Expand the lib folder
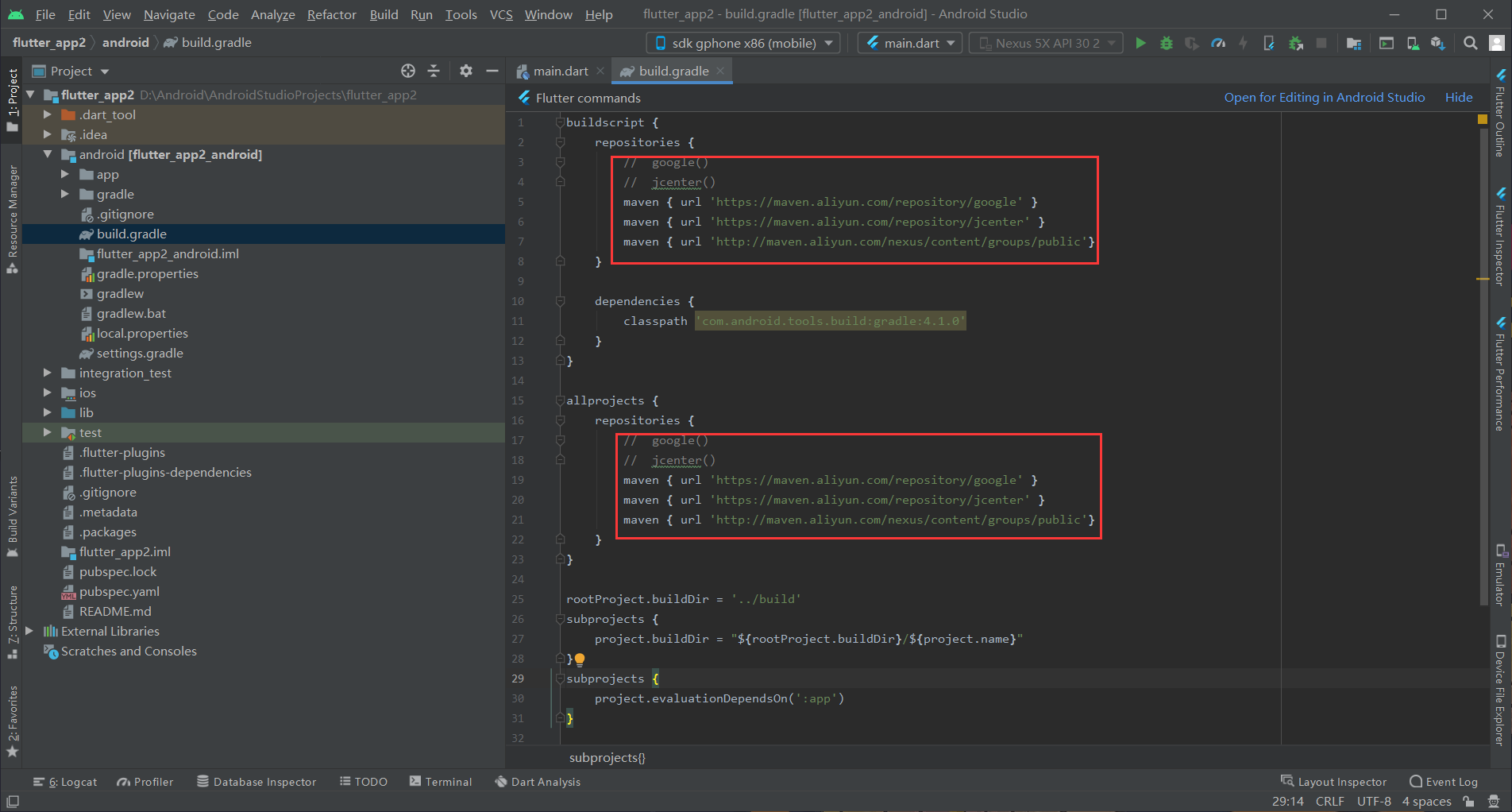The image size is (1512, 812). 47,412
